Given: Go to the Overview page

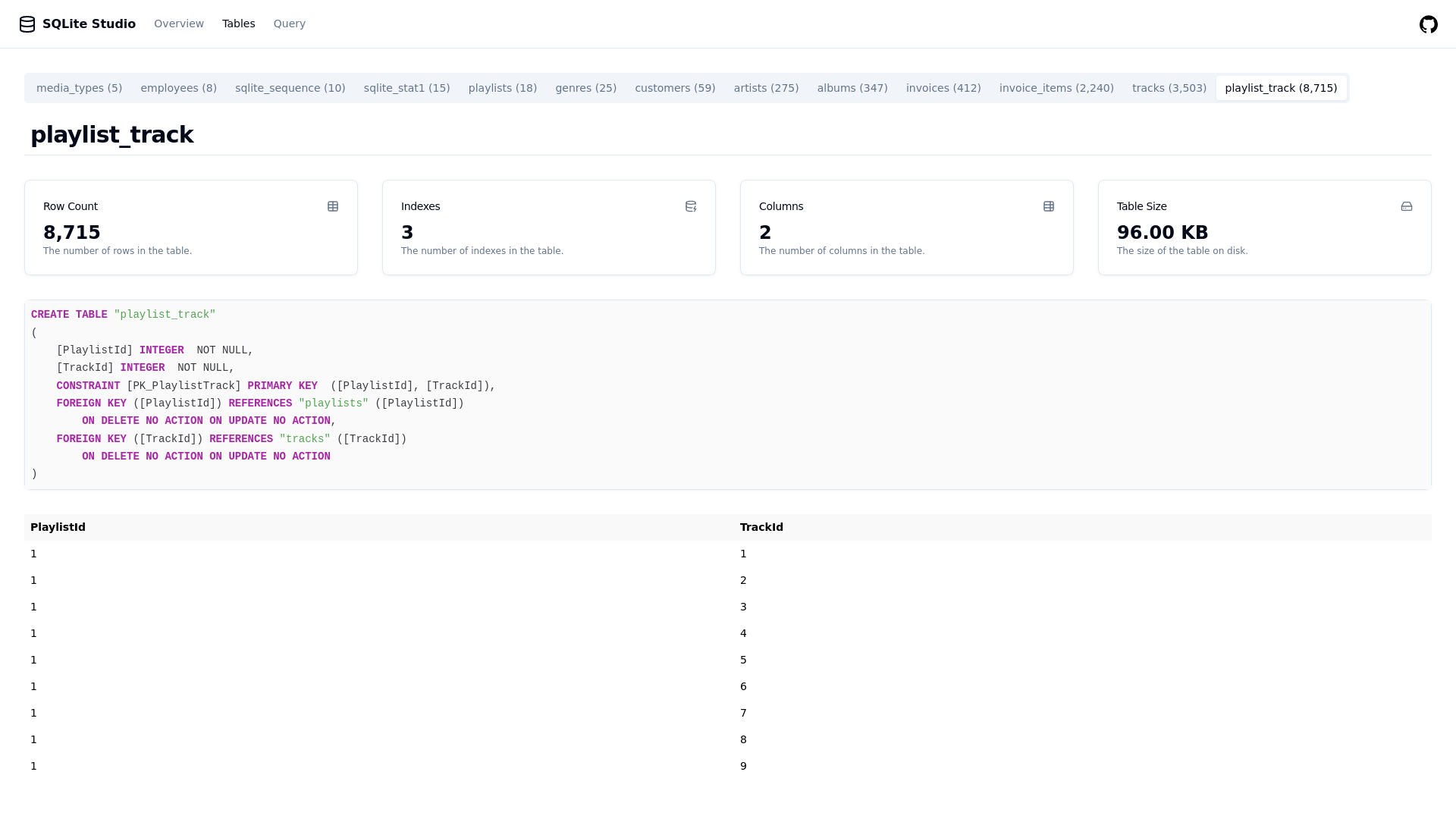Looking at the screenshot, I should (179, 24).
